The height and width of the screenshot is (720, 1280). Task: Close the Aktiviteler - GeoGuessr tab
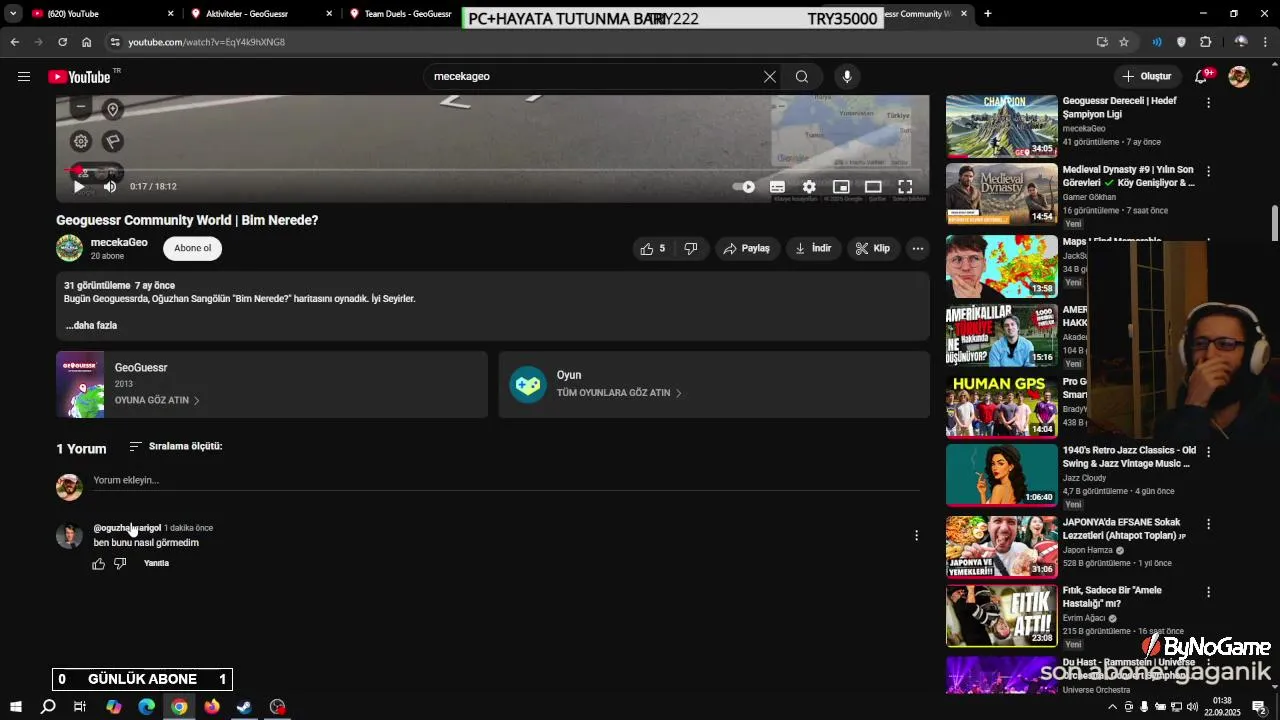pos(330,14)
